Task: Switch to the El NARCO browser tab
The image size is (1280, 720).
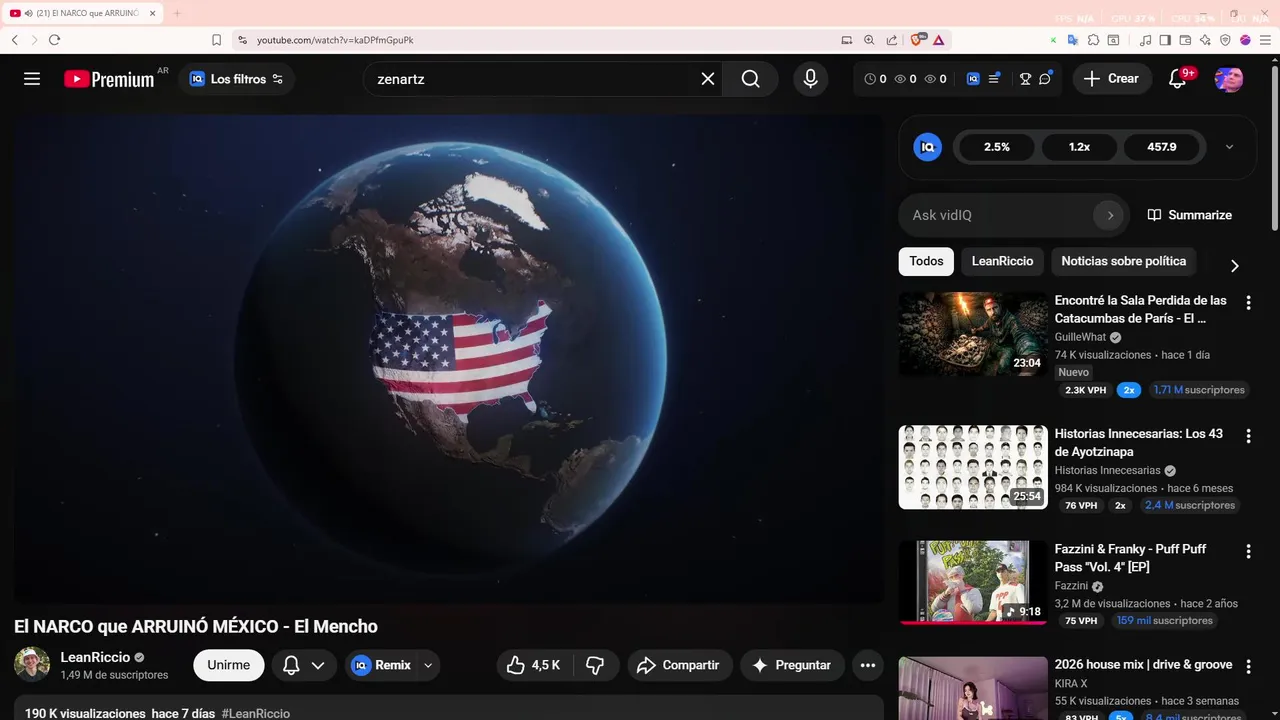Action: coord(83,13)
